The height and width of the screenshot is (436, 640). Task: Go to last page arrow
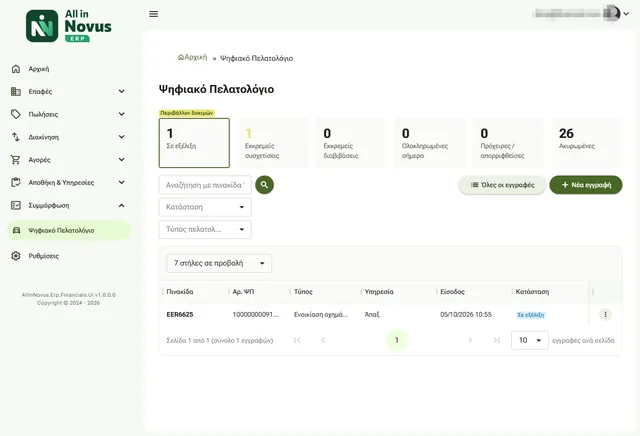pos(496,340)
